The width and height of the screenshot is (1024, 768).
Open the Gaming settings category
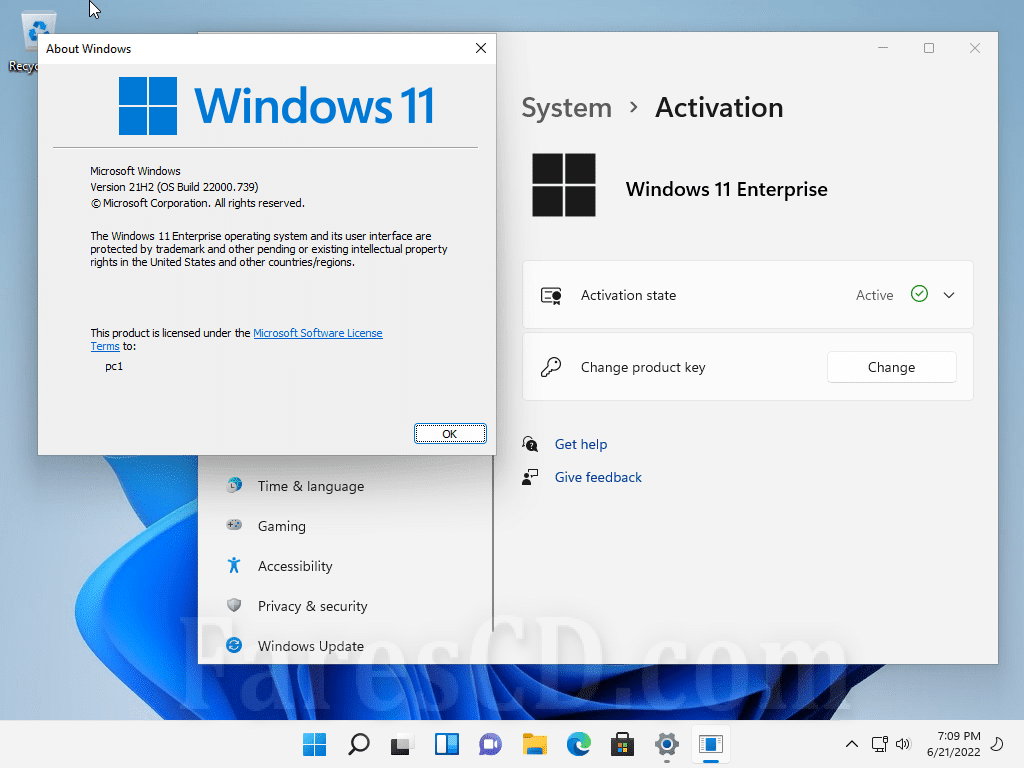point(281,526)
